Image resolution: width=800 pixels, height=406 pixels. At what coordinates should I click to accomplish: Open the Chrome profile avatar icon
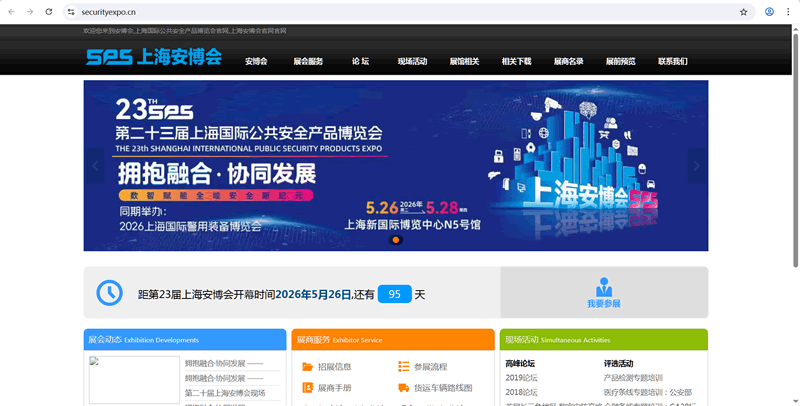point(769,12)
